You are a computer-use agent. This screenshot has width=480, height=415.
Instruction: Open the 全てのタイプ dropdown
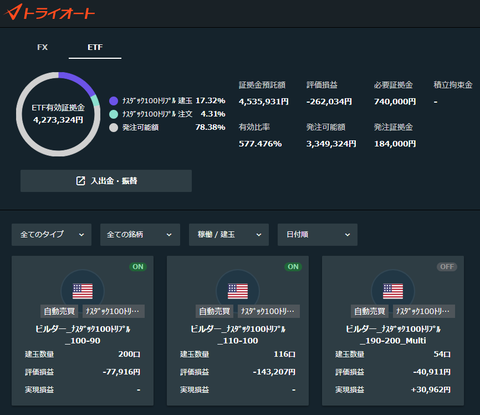(52, 235)
